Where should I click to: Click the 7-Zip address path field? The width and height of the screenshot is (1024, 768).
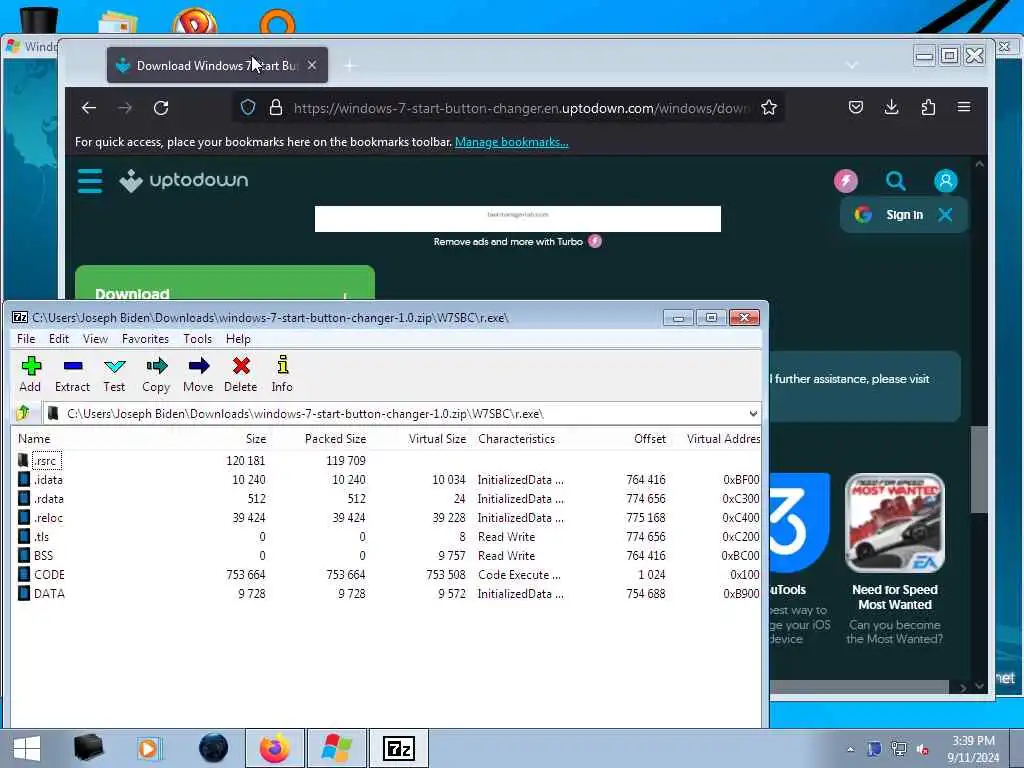[402, 413]
